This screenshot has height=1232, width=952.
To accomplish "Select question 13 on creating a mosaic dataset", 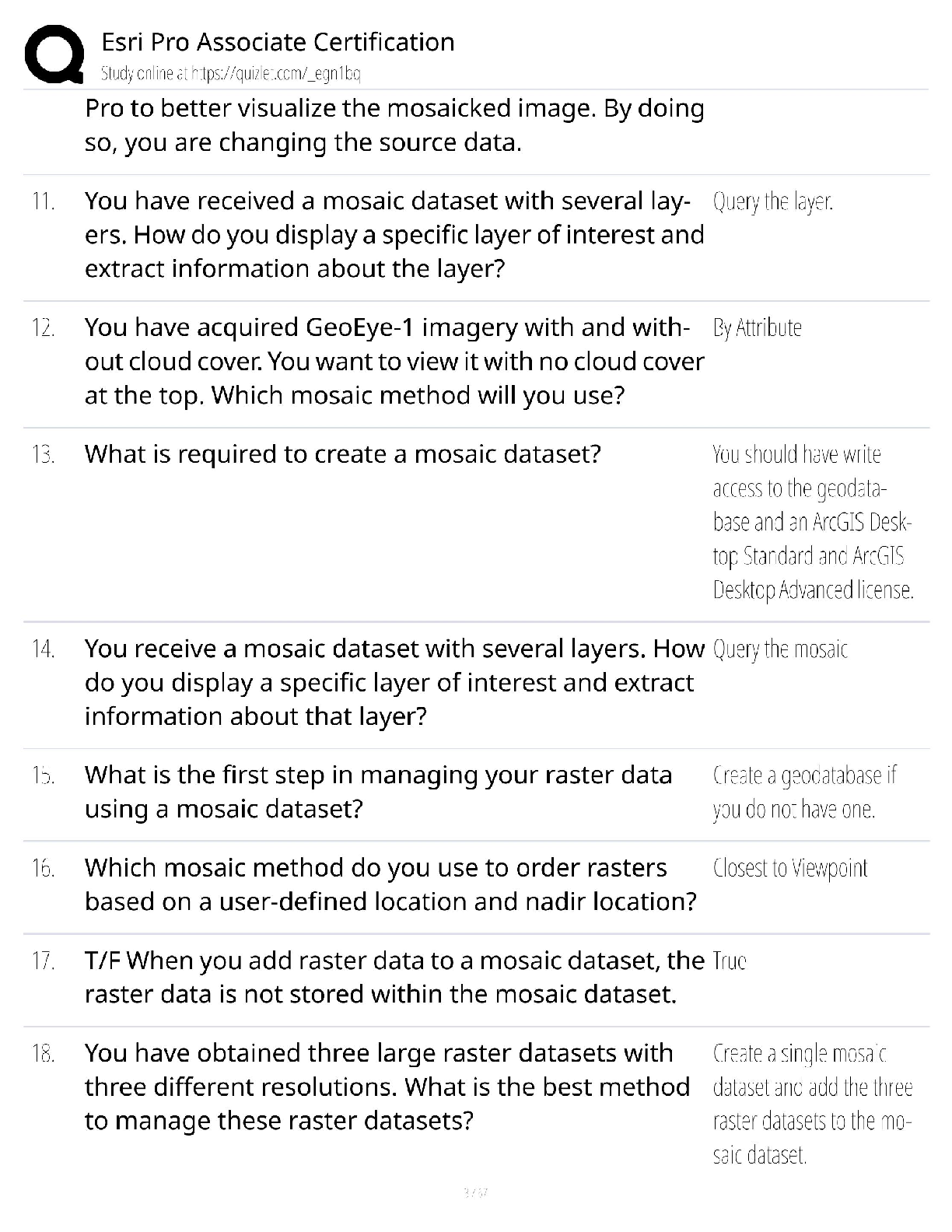I will click(x=342, y=454).
